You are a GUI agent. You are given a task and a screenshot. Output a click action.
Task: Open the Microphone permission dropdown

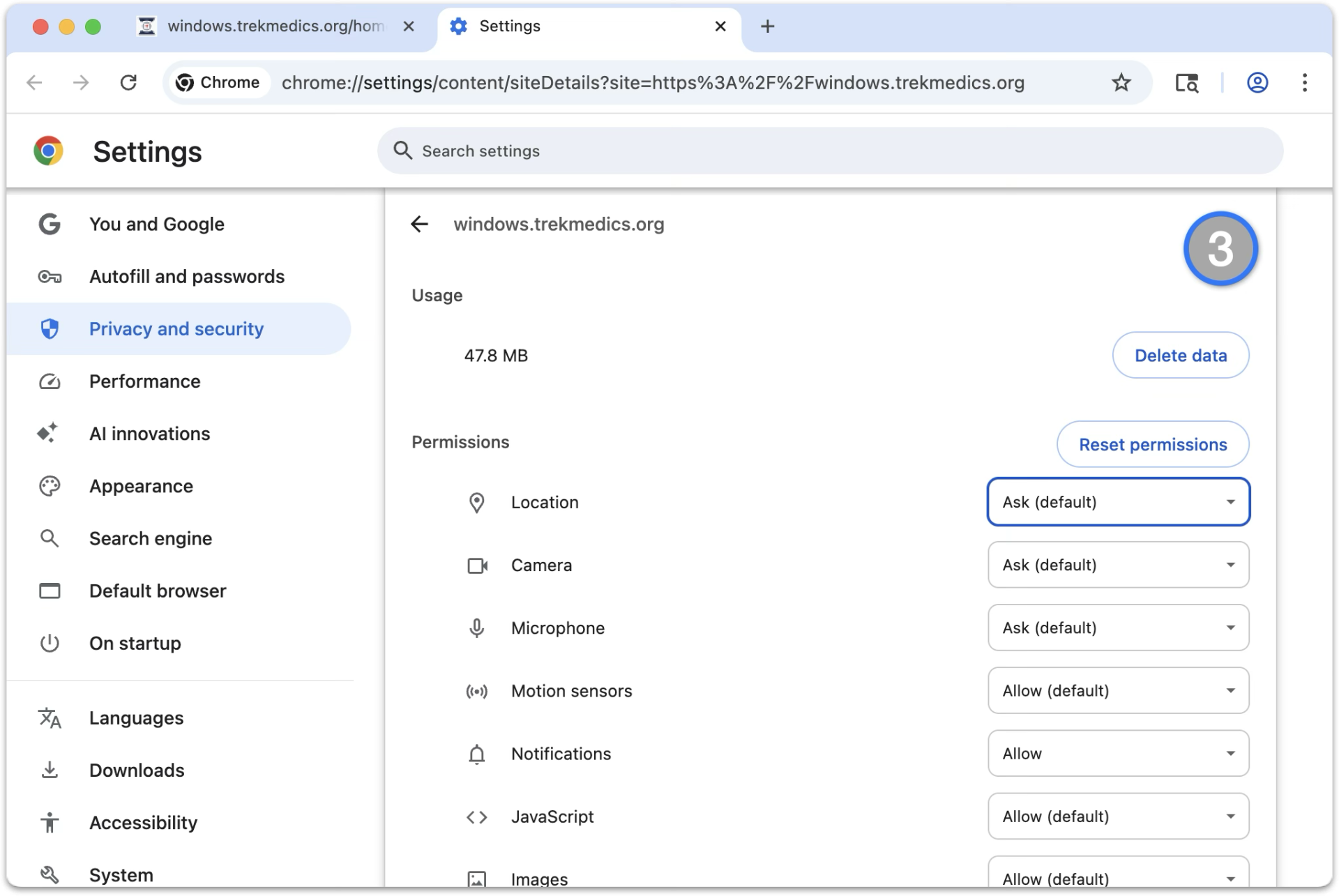point(1118,628)
